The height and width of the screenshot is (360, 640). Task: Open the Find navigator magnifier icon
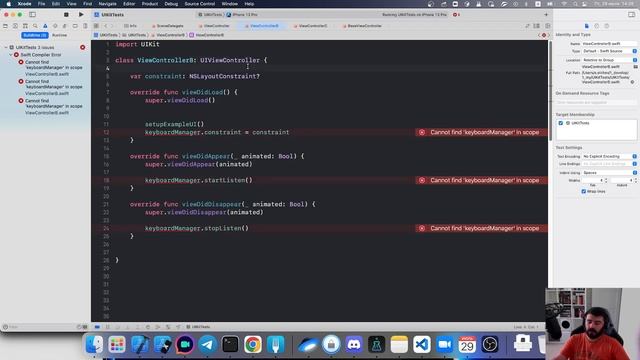35,26
